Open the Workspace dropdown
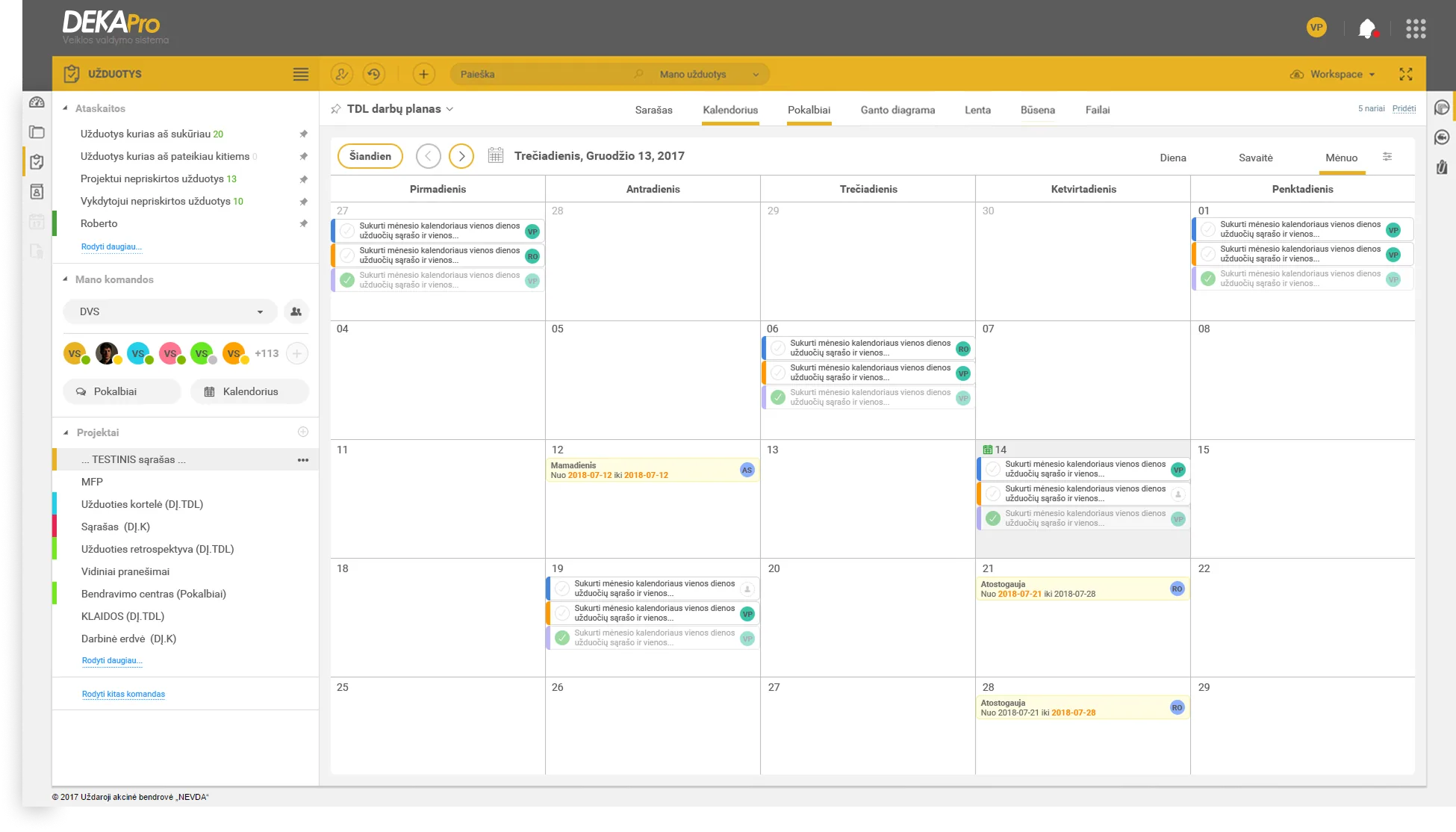This screenshot has height=832, width=1456. click(x=1332, y=74)
